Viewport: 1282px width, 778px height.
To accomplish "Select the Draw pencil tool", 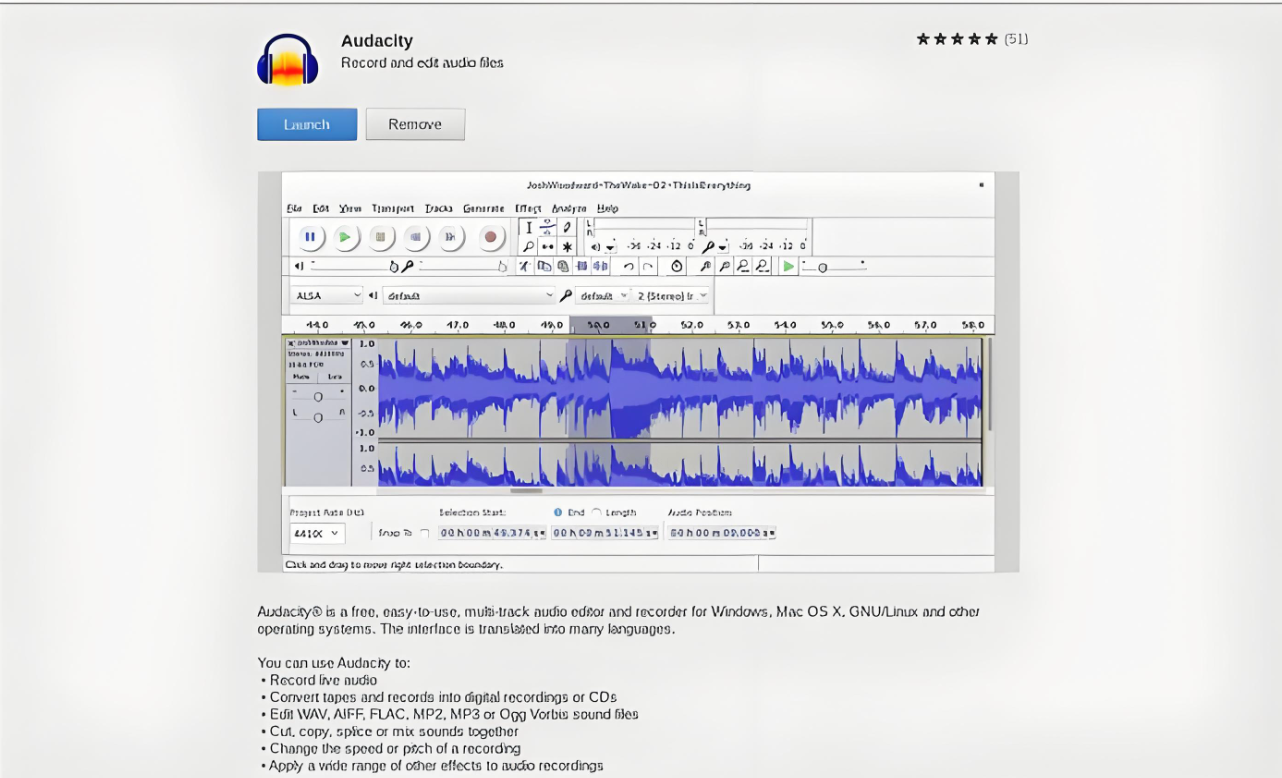I will 567,228.
